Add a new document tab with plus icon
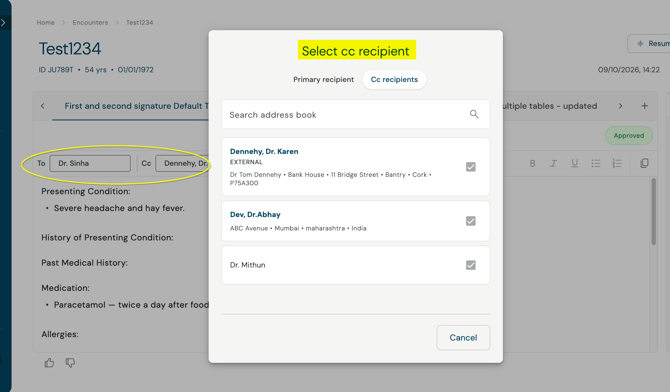Image resolution: width=670 pixels, height=392 pixels. pyautogui.click(x=644, y=106)
